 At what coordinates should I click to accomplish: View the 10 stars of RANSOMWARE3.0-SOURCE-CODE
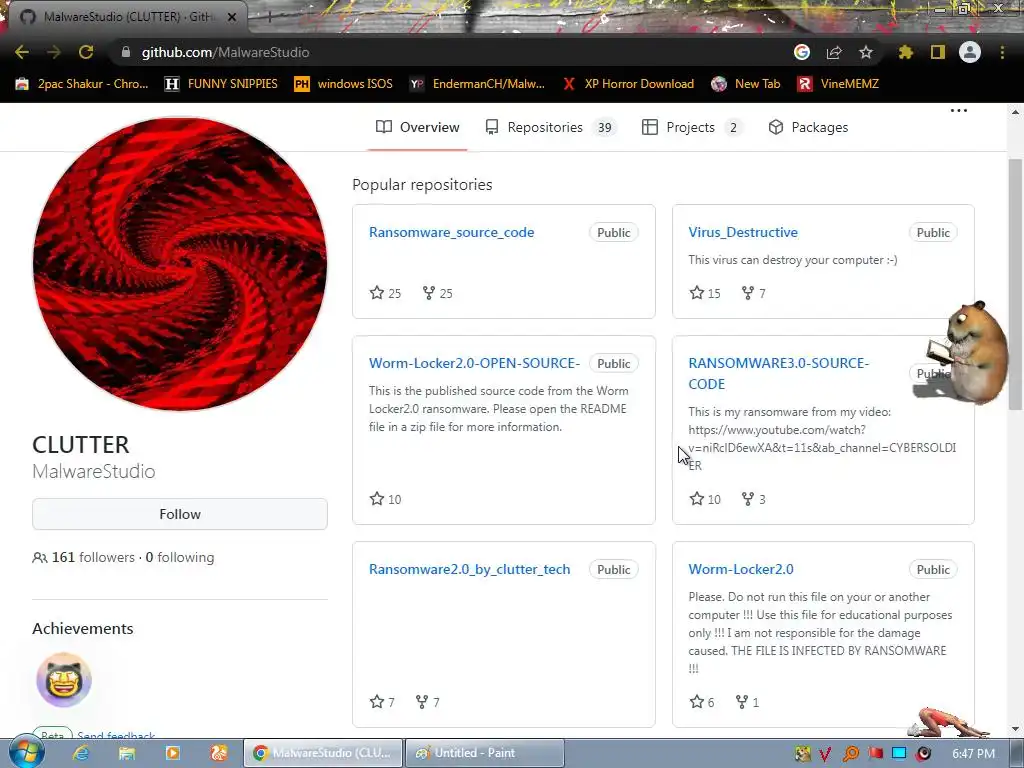(x=705, y=499)
